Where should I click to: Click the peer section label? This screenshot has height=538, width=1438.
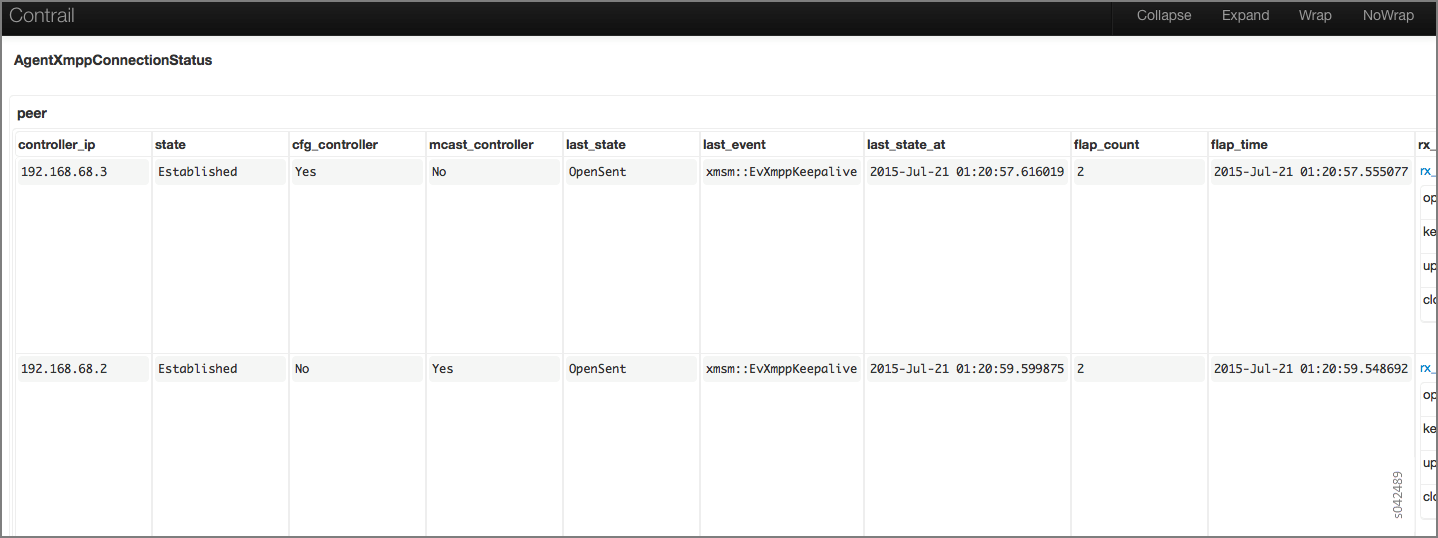[32, 113]
